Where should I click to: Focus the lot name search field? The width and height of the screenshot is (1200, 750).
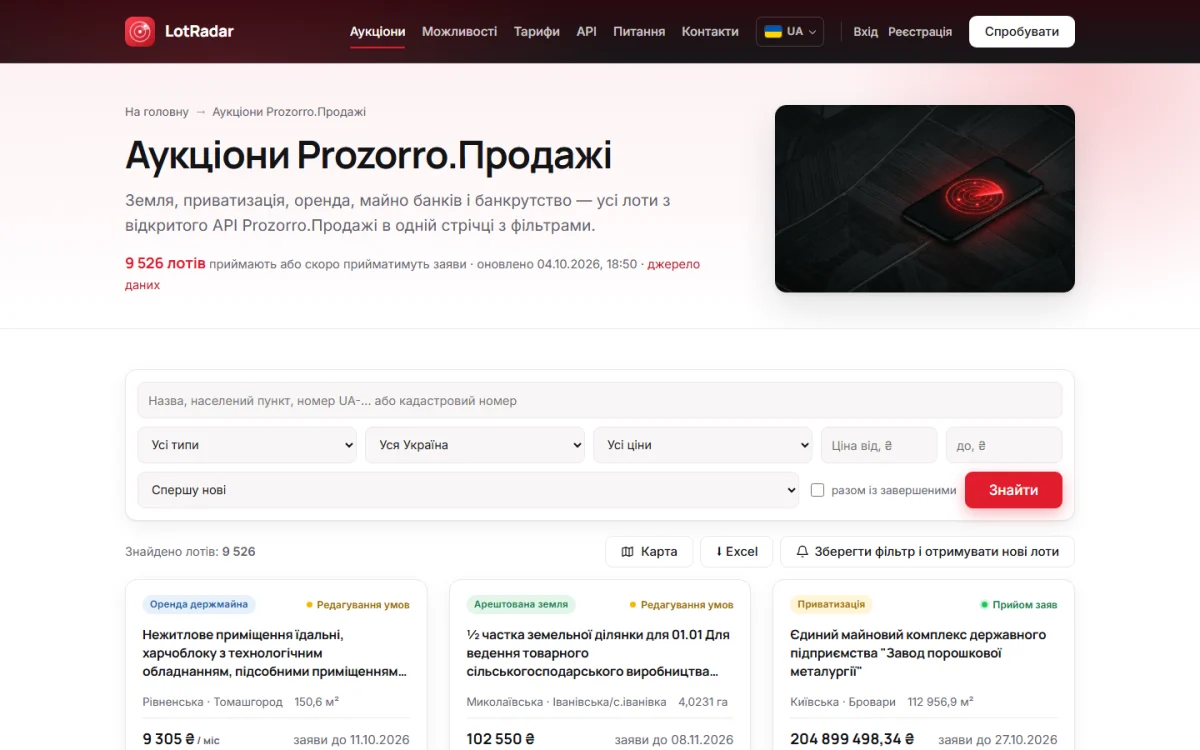[600, 400]
